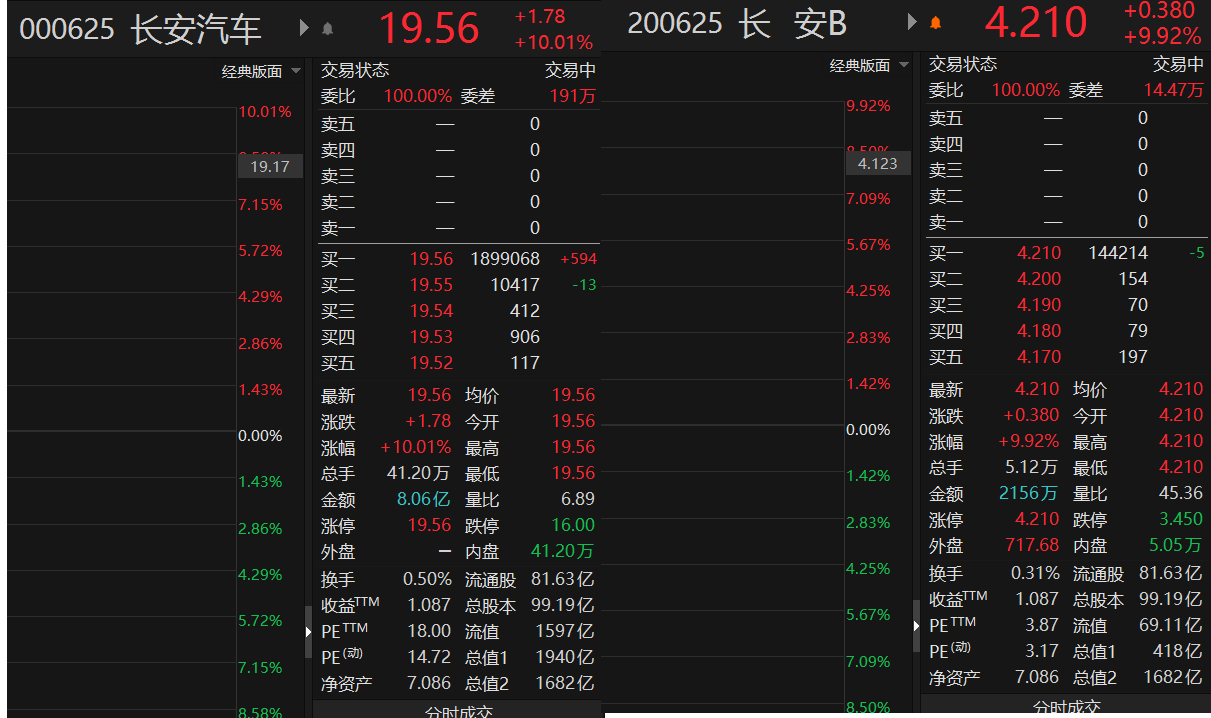Click the +10.01% change in 长安汽车 header
Viewport: 1211px width, 718px height.
coord(554,42)
